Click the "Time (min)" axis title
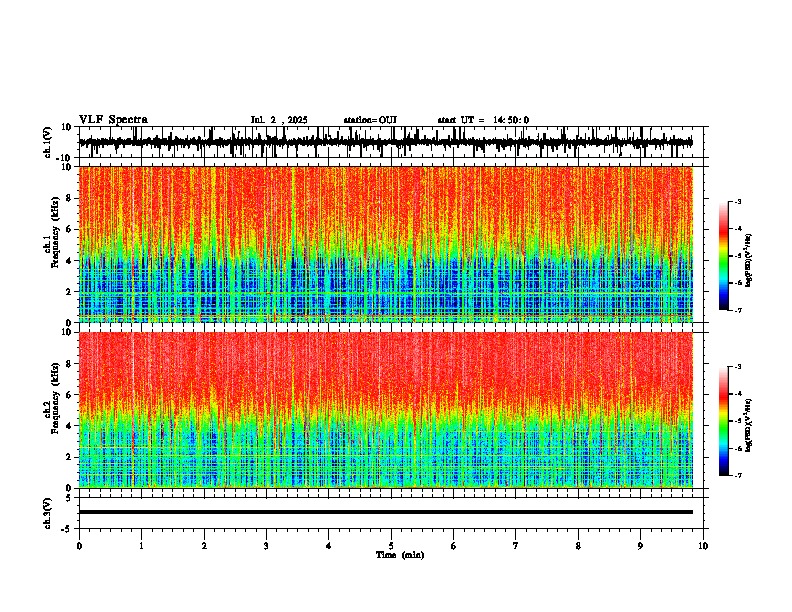The width and height of the screenshot is (792, 612). pos(400,555)
